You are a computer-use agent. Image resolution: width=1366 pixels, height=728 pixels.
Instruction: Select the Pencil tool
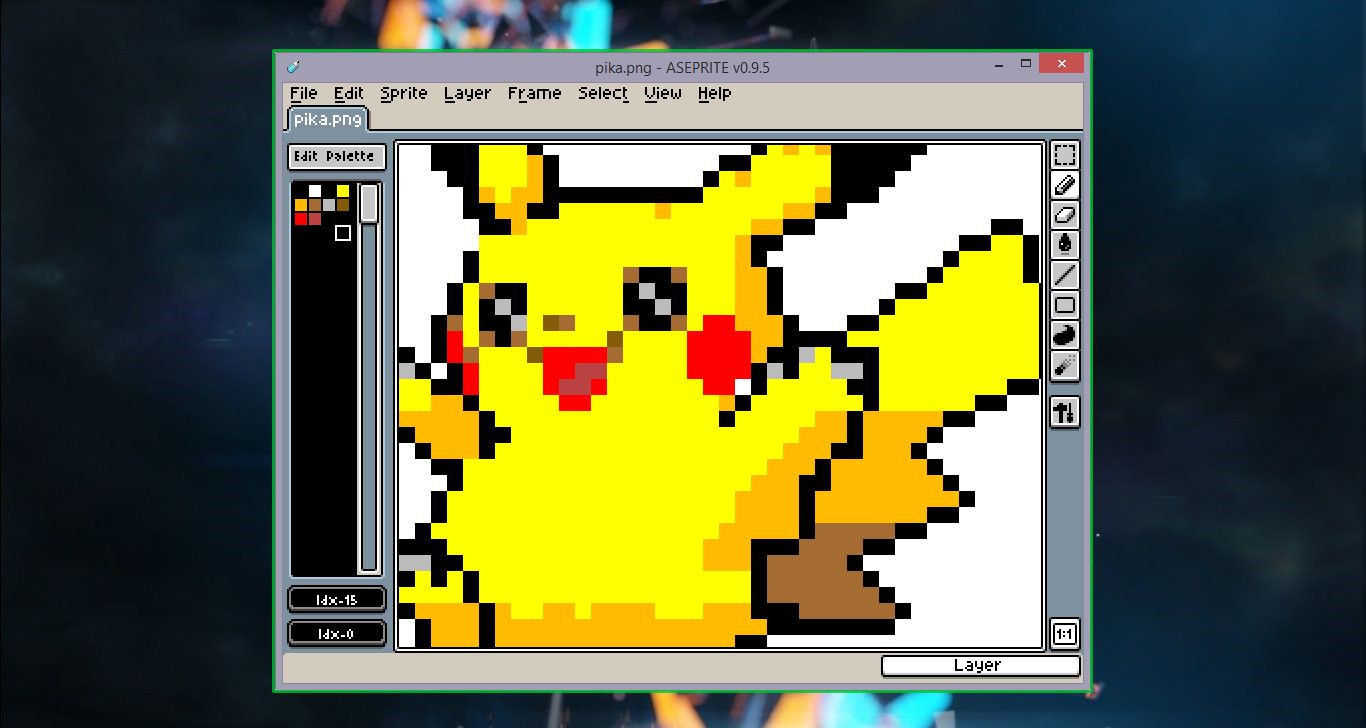tap(1065, 185)
